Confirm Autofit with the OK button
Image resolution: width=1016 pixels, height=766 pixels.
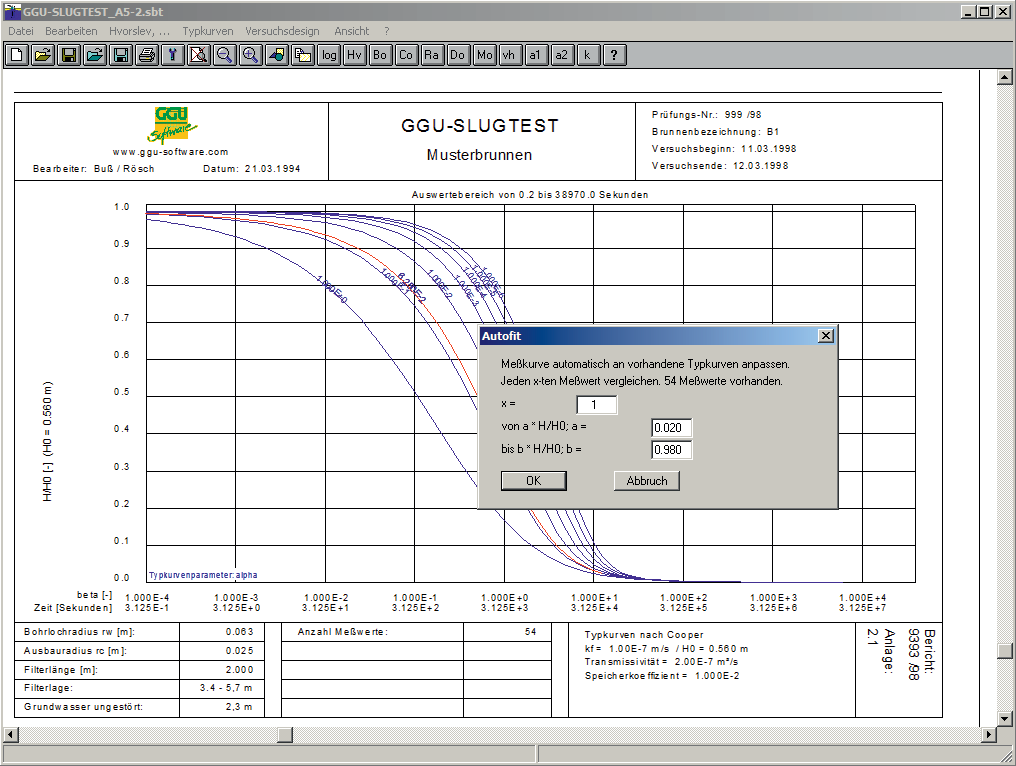(534, 481)
